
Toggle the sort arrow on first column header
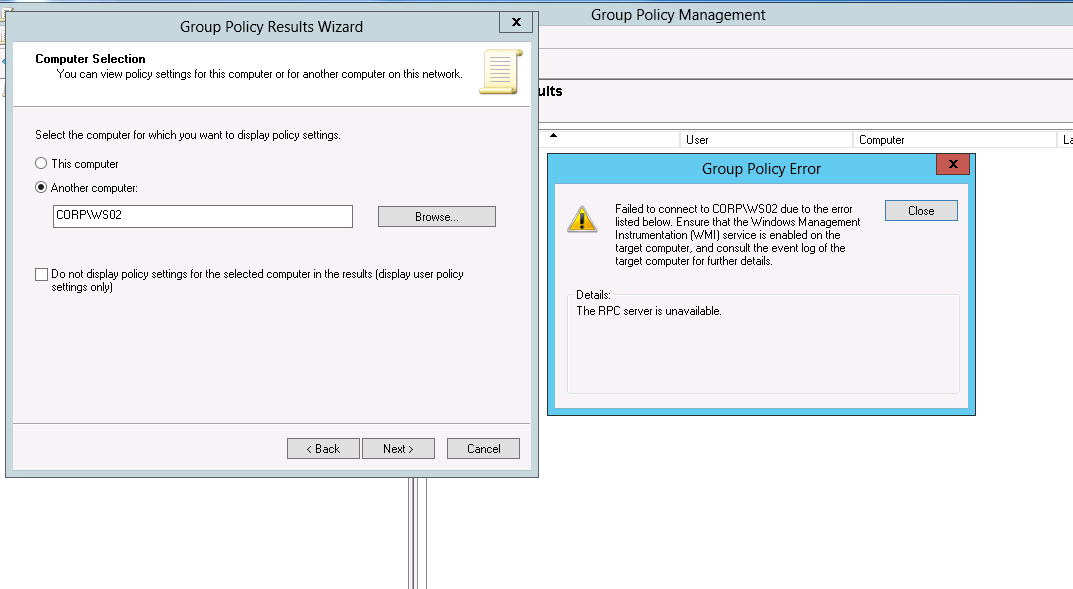click(x=554, y=135)
